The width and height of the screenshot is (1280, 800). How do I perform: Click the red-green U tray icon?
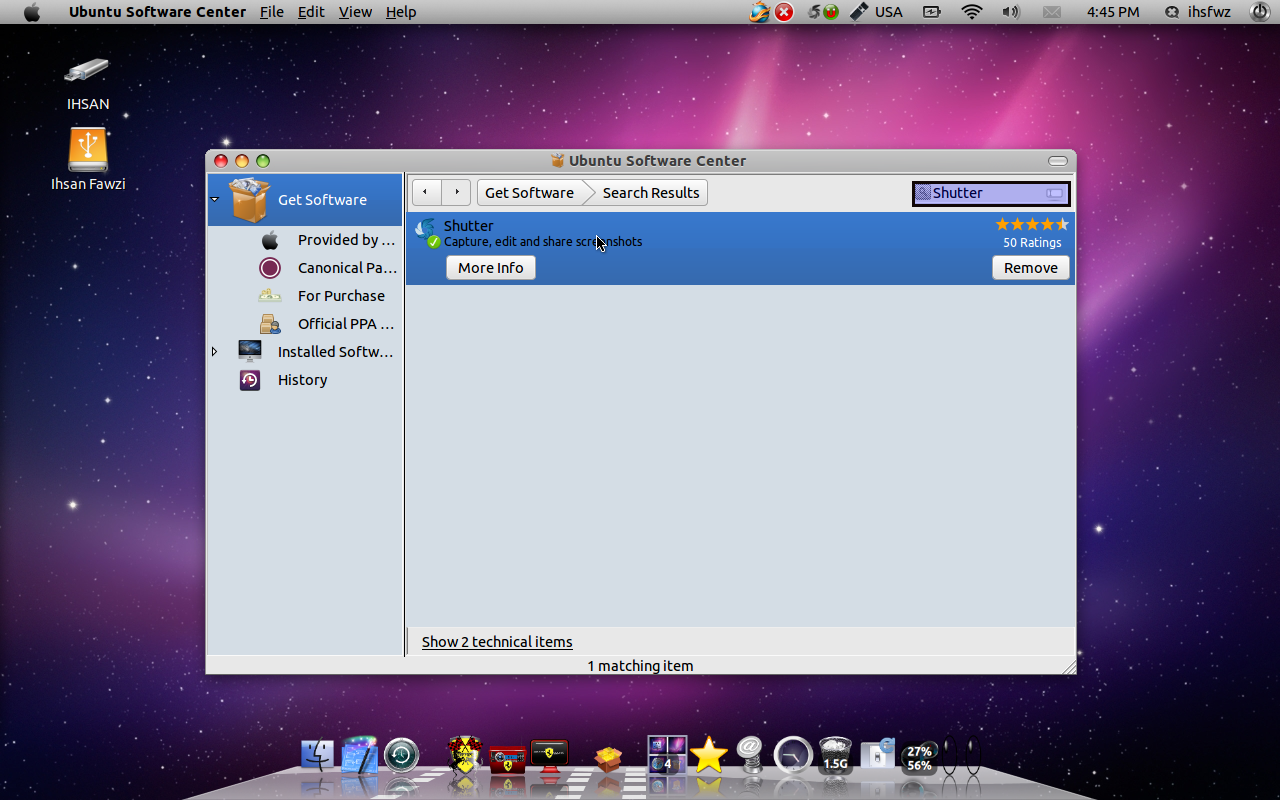[831, 12]
